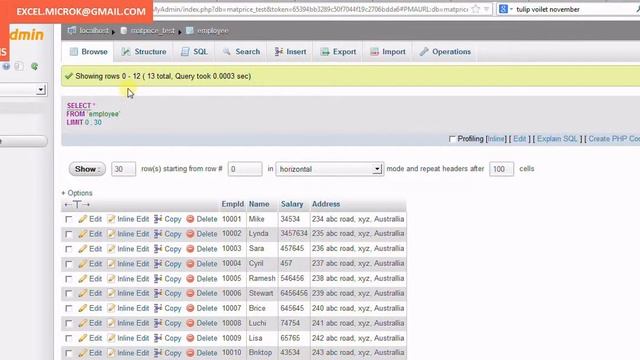Select checkbox for row 10008 Luchi
The height and width of the screenshot is (360, 640).
point(69,323)
